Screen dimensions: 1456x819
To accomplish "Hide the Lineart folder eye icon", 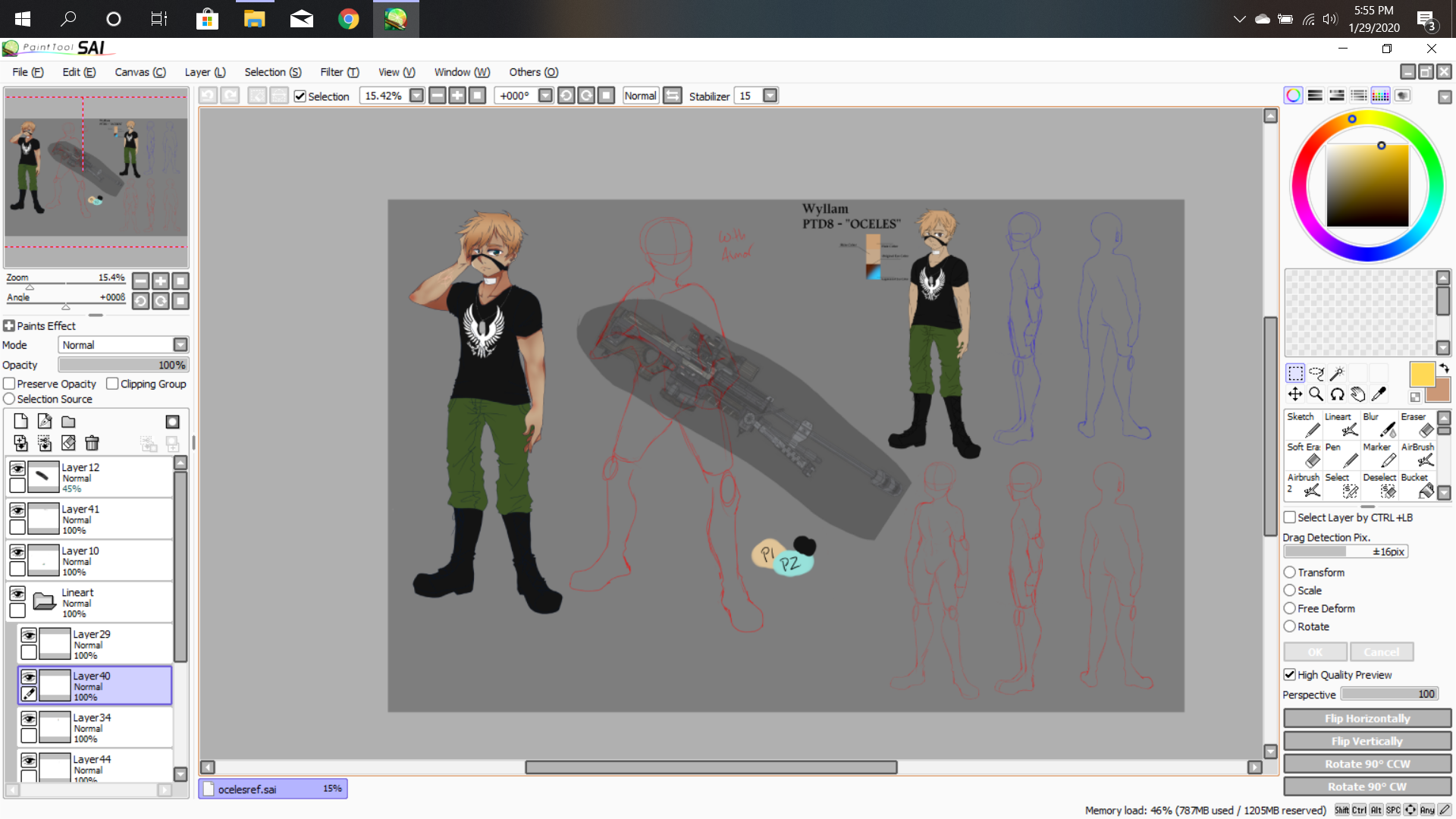I will point(17,594).
